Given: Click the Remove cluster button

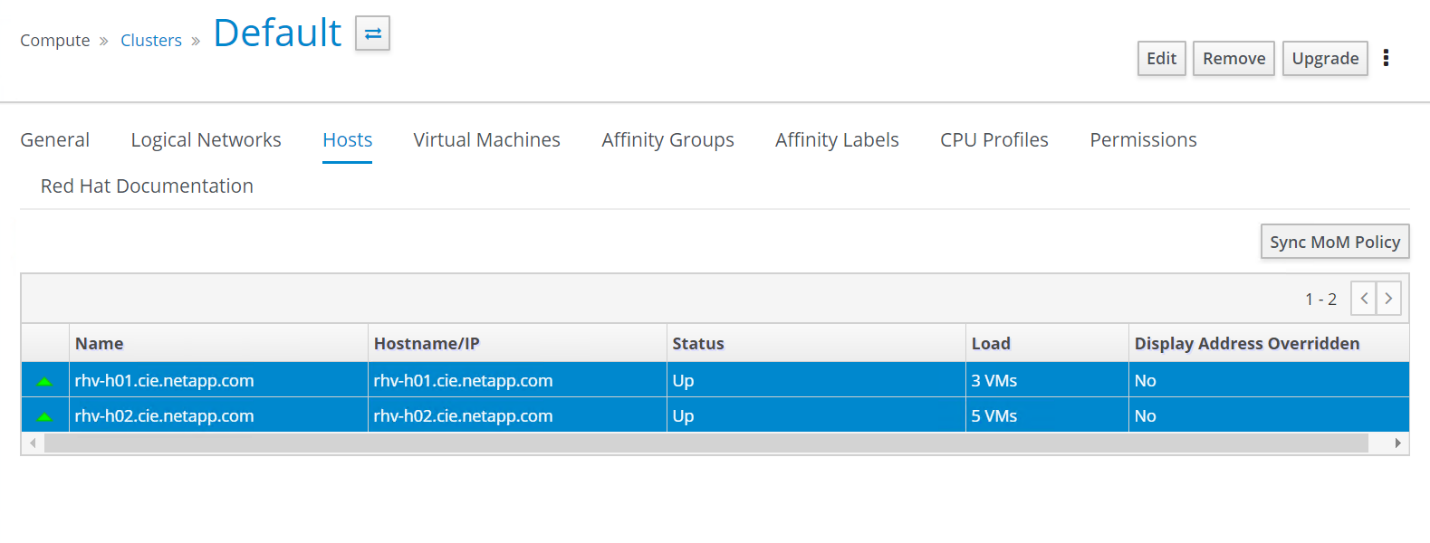Looking at the screenshot, I should pyautogui.click(x=1233, y=58).
